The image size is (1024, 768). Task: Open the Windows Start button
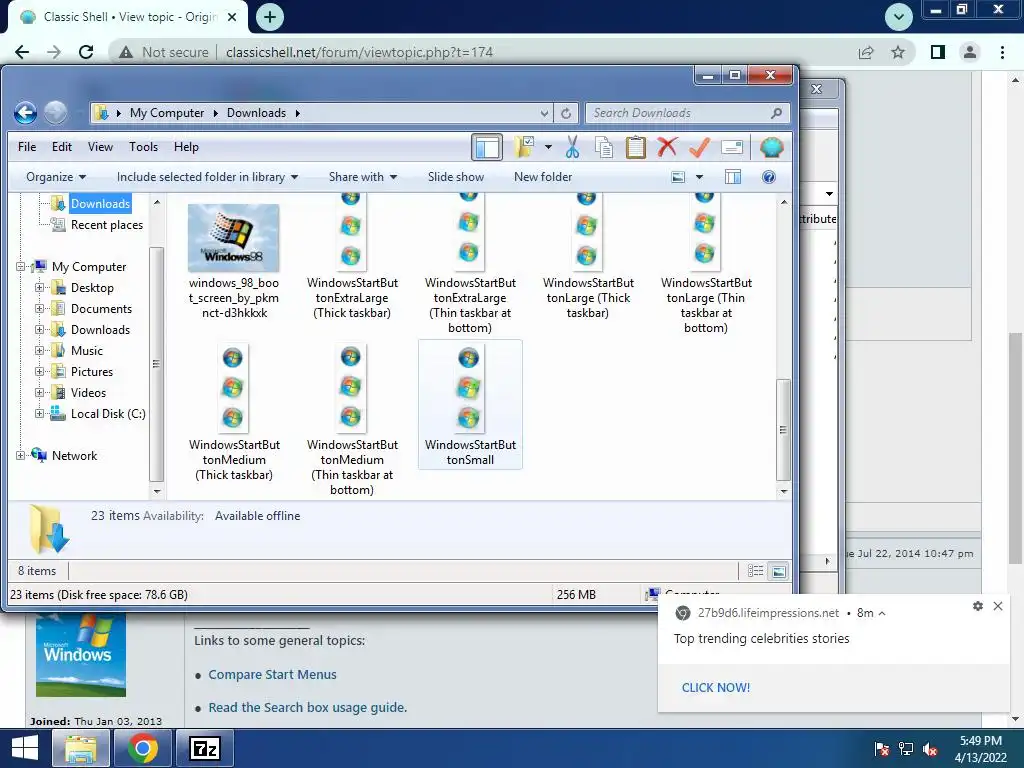pyautogui.click(x=25, y=748)
